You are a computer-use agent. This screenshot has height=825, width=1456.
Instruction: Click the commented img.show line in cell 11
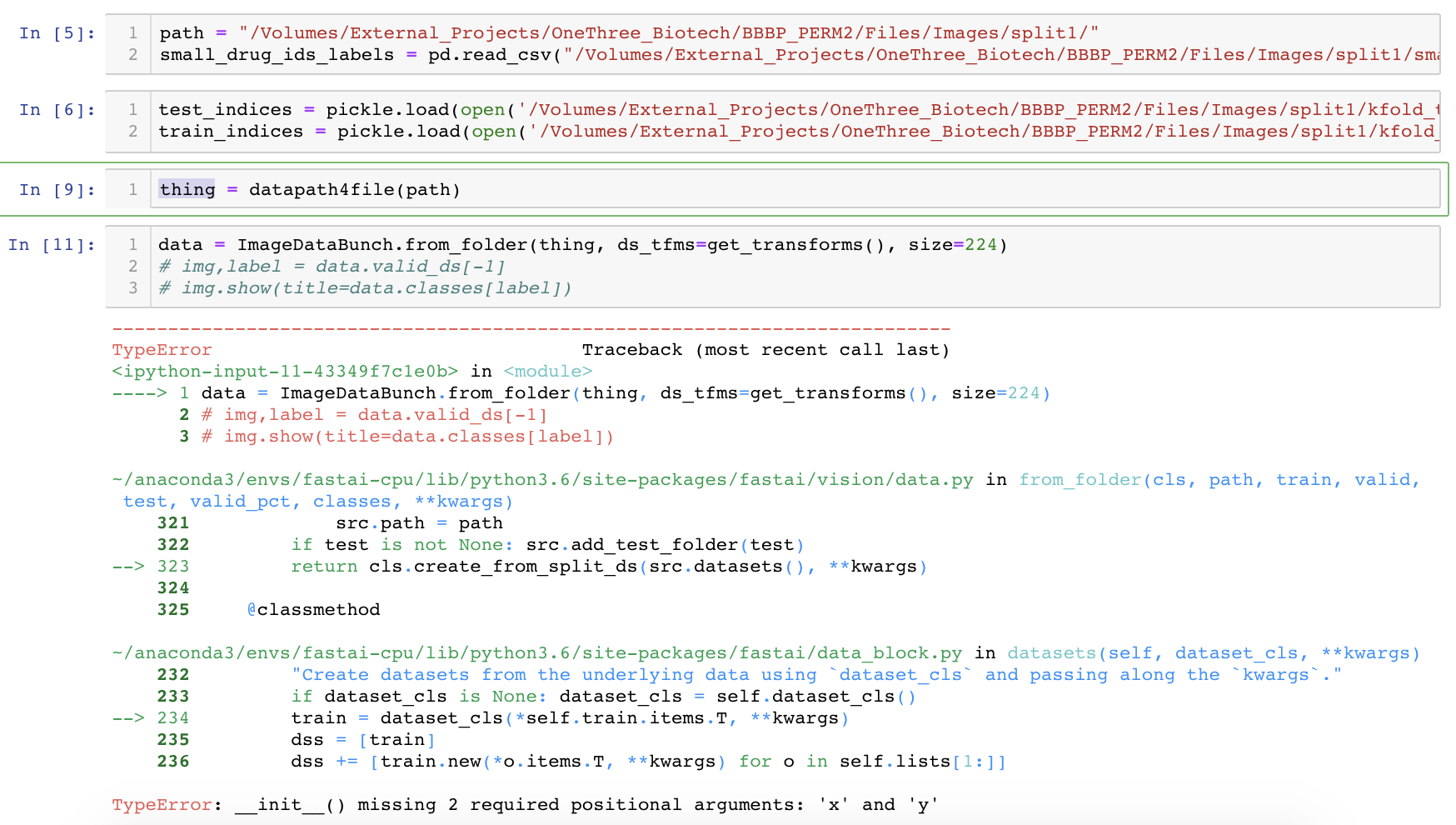tap(365, 288)
